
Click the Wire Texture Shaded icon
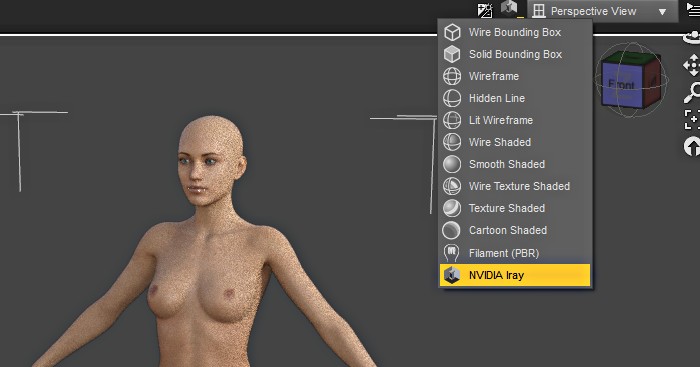pyautogui.click(x=452, y=186)
